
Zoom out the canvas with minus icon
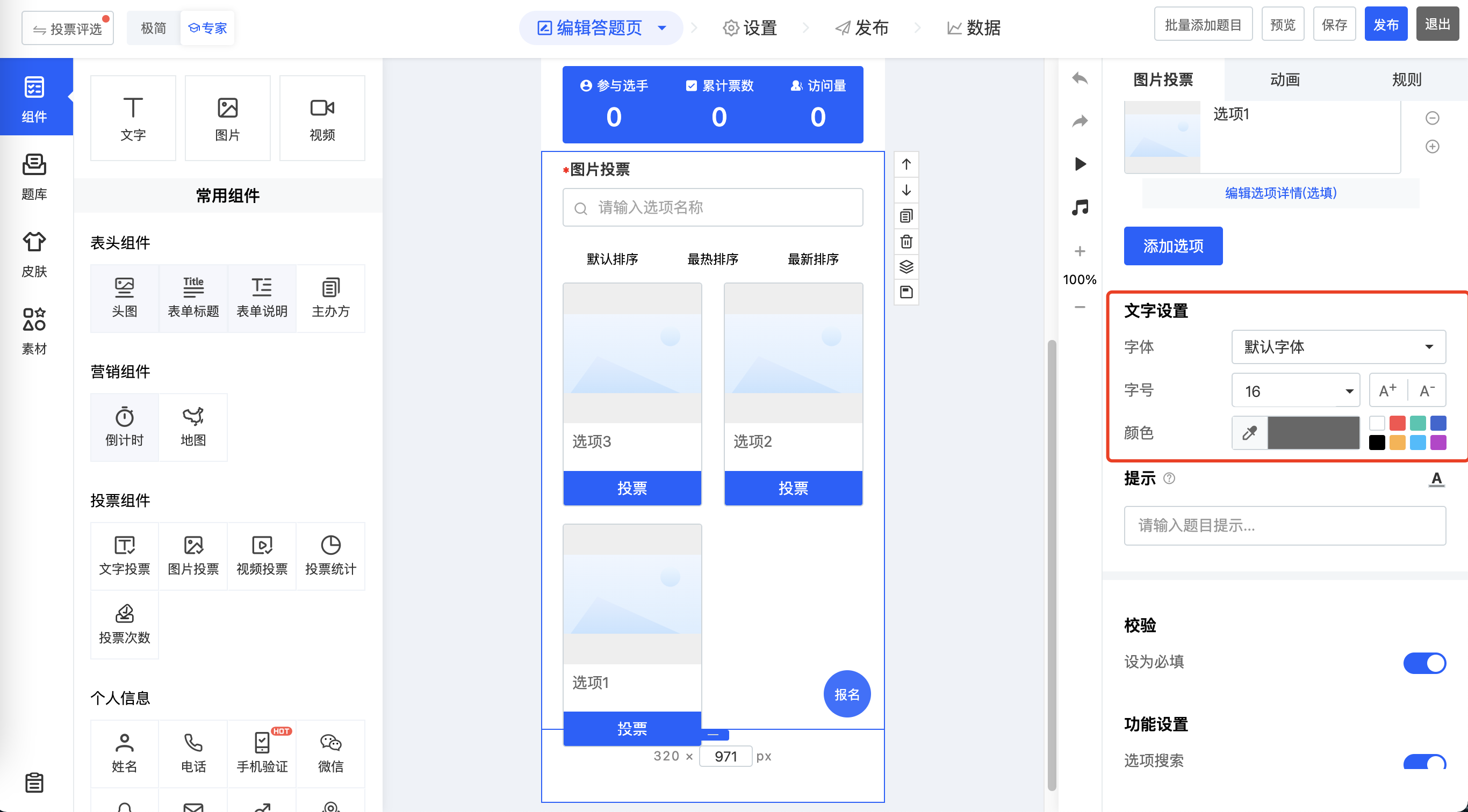1080,307
